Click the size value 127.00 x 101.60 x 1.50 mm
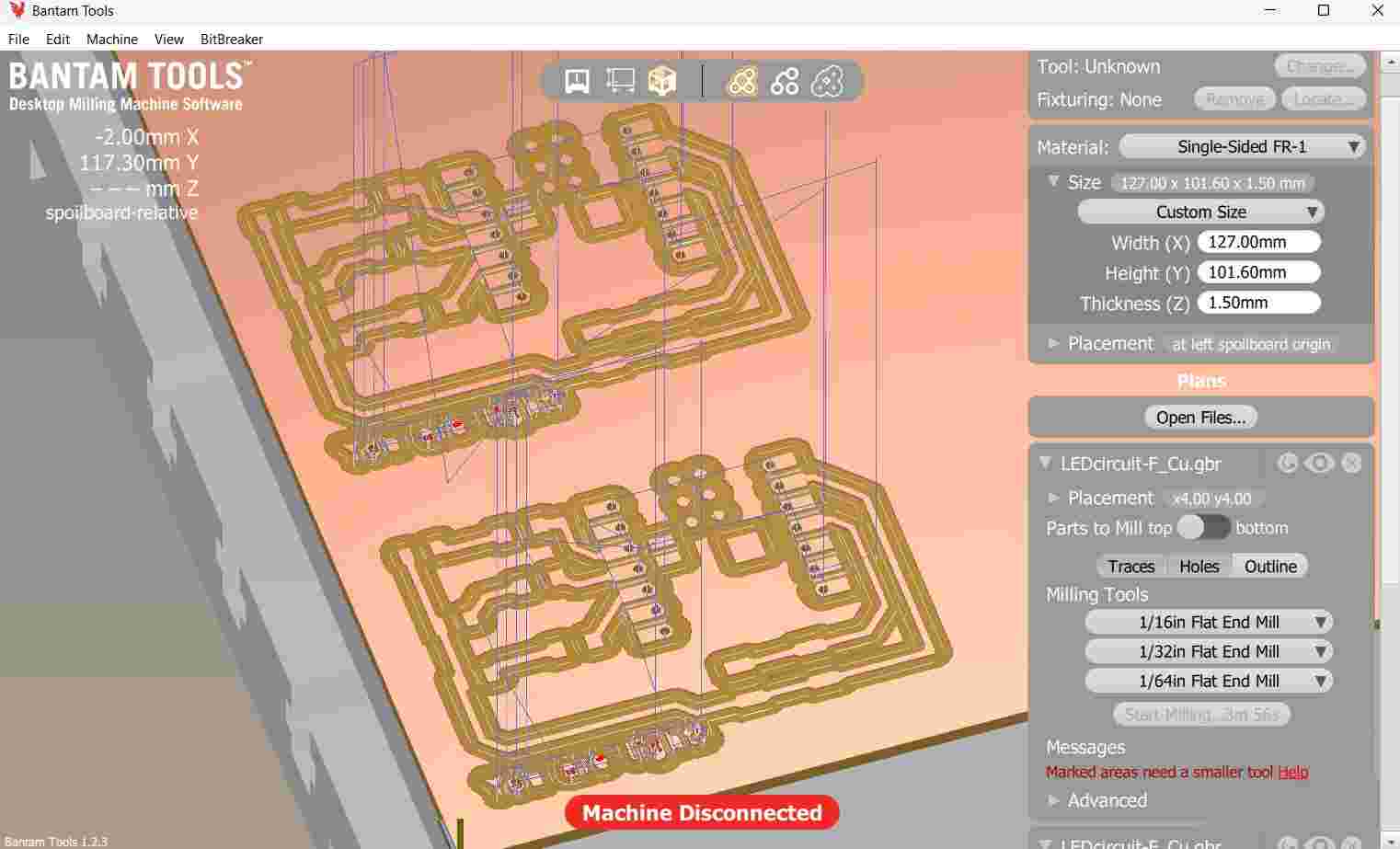 (x=1212, y=183)
